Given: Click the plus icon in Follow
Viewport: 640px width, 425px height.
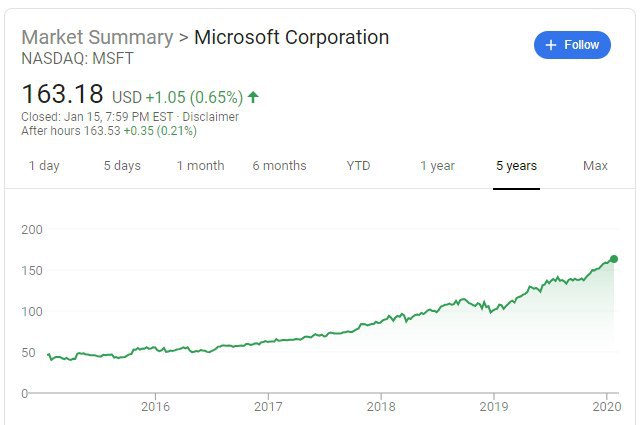Looking at the screenshot, I should tap(550, 45).
